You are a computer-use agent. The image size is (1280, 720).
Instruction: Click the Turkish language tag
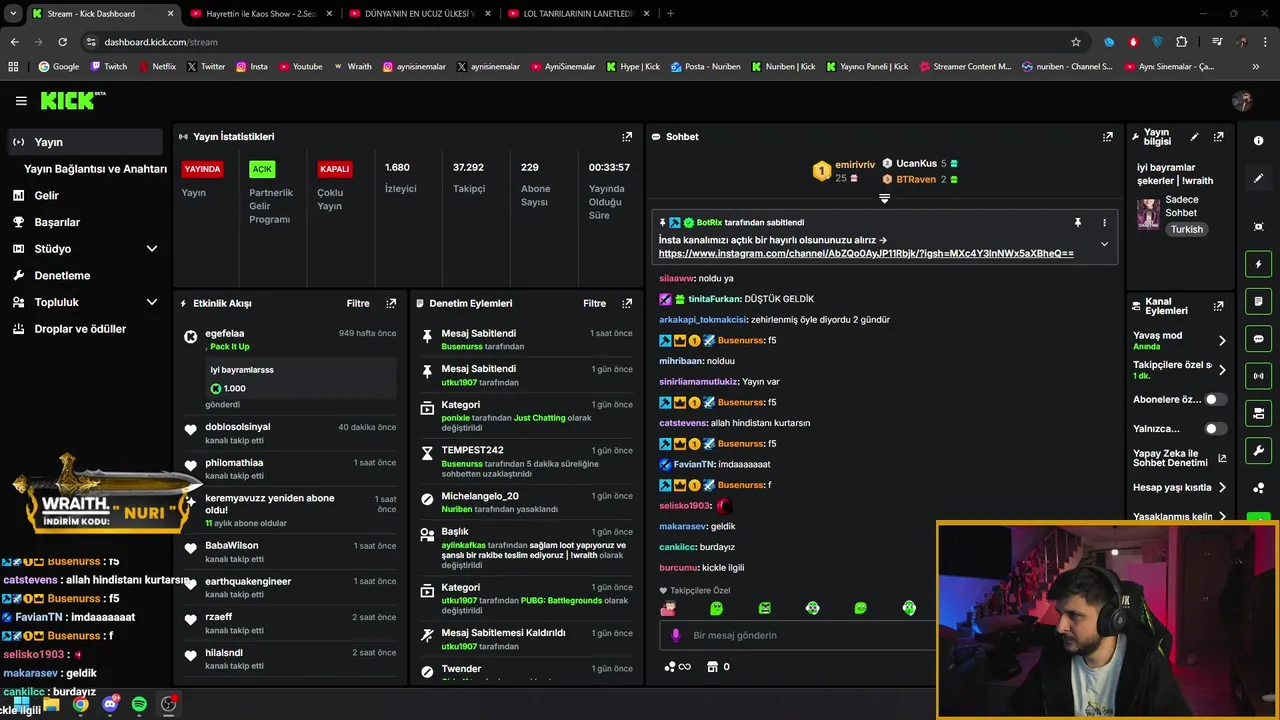pyautogui.click(x=1187, y=229)
